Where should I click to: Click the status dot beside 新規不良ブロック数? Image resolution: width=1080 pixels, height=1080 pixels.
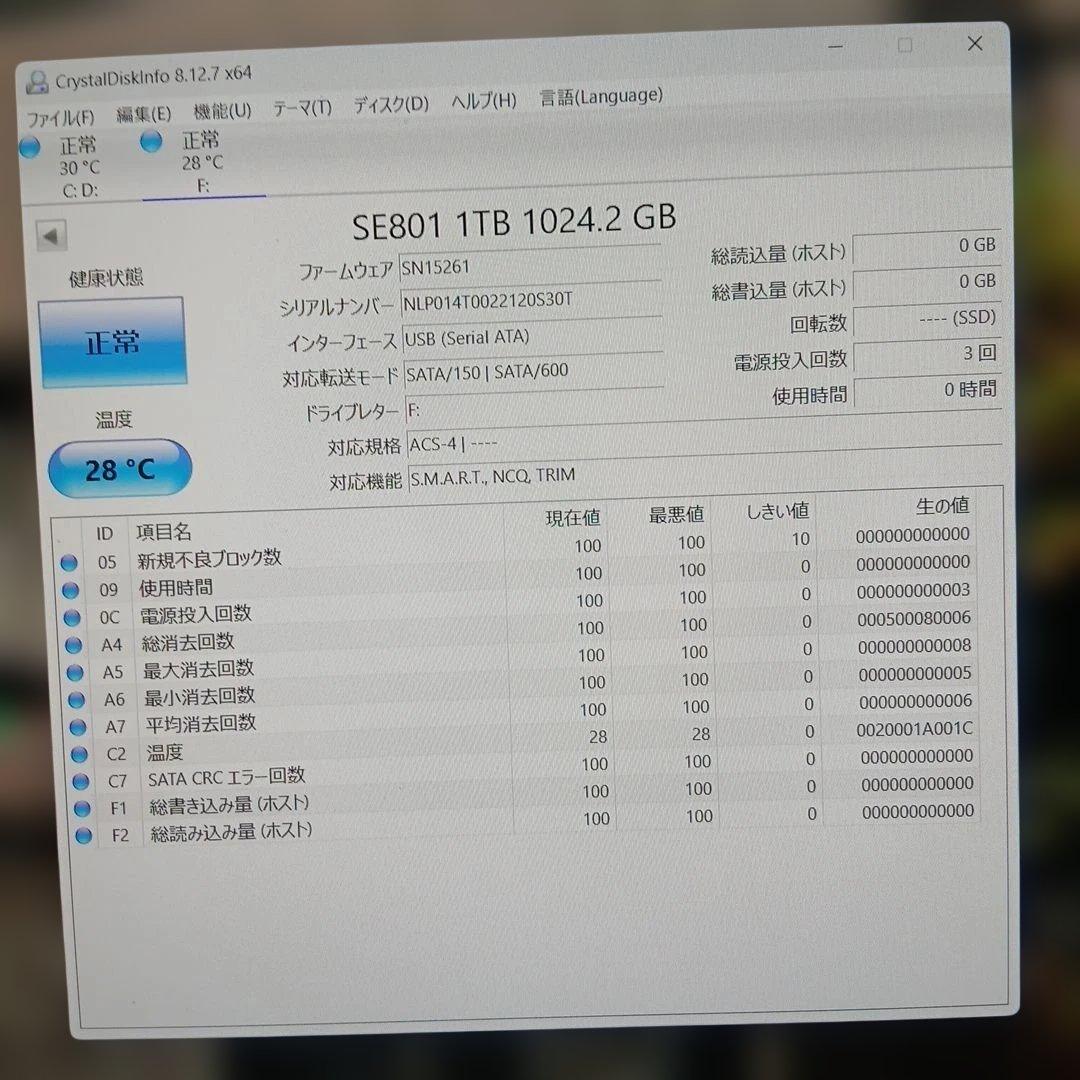click(x=68, y=562)
